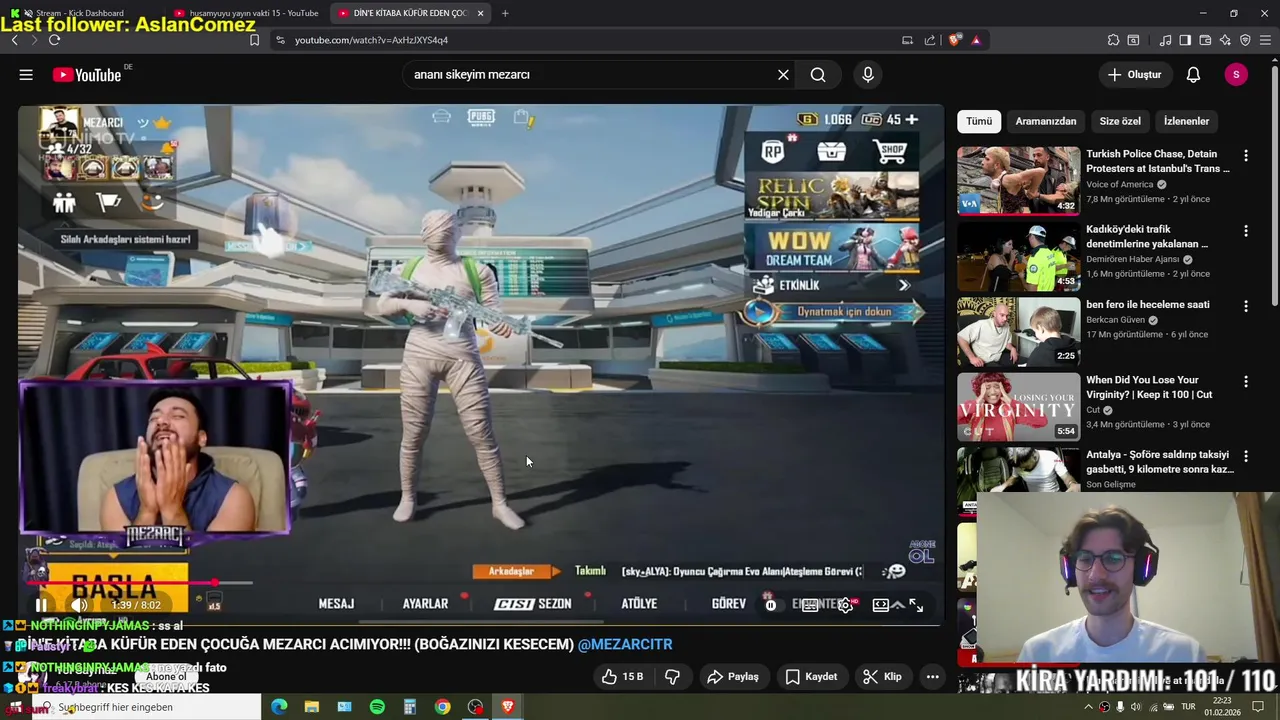1280x720 pixels.
Task: Open the browser extensions puzzle icon
Action: tap(1113, 40)
